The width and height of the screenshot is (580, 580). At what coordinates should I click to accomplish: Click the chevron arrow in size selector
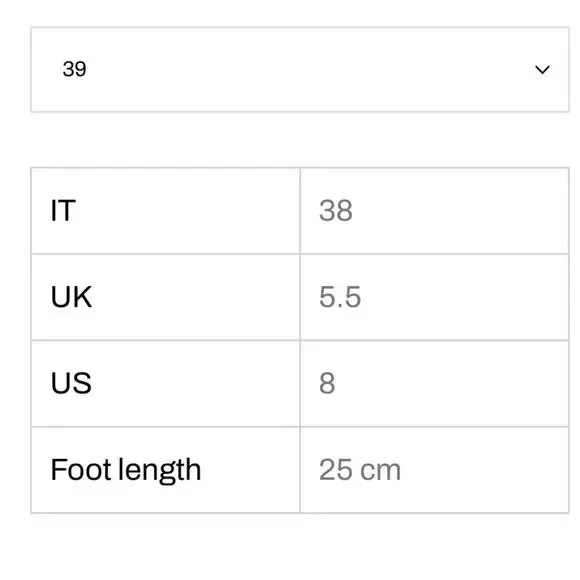click(542, 70)
